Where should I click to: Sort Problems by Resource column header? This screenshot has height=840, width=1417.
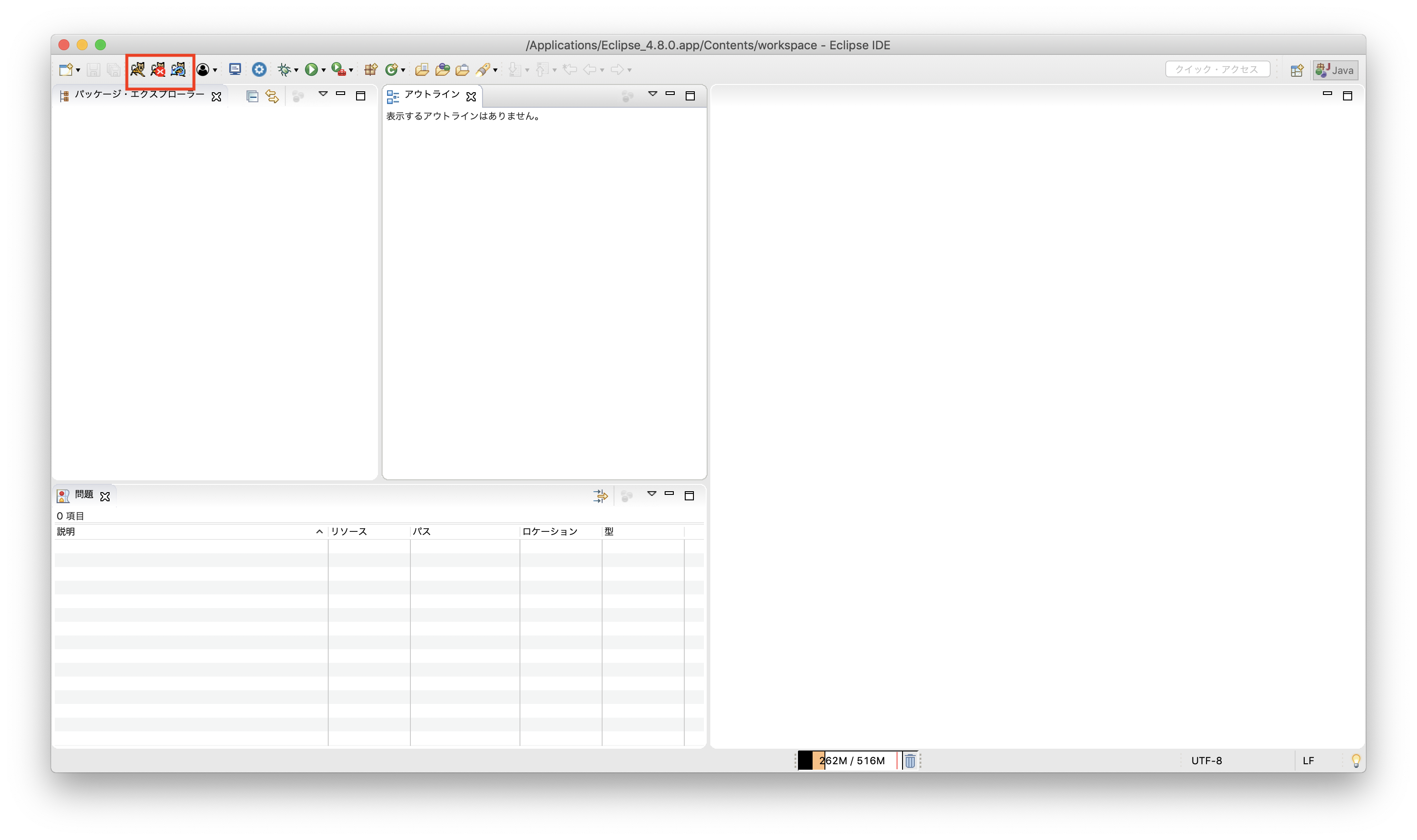point(369,531)
